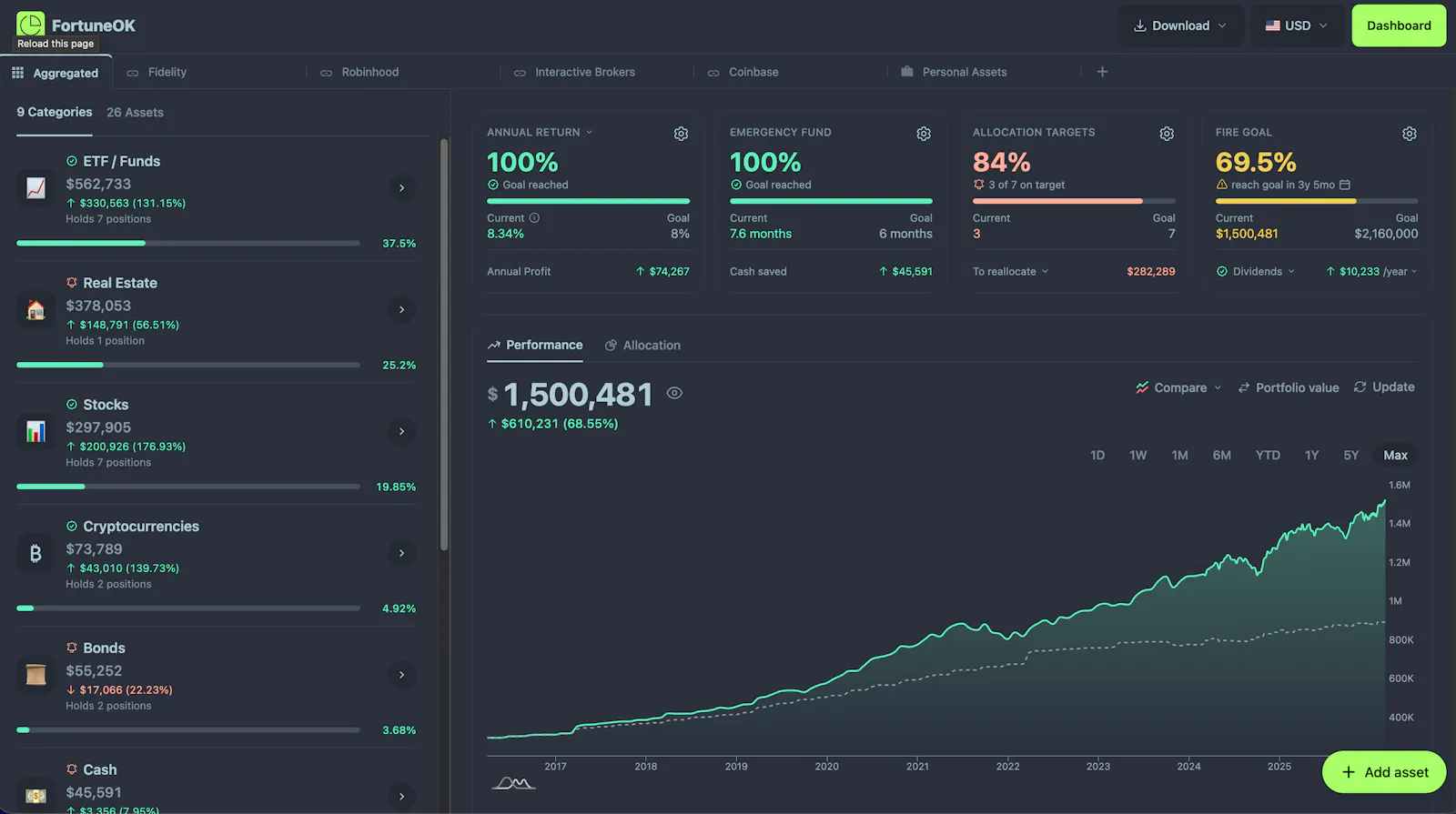Open the Annual Return title dropdown
The height and width of the screenshot is (814, 1456).
(x=540, y=133)
